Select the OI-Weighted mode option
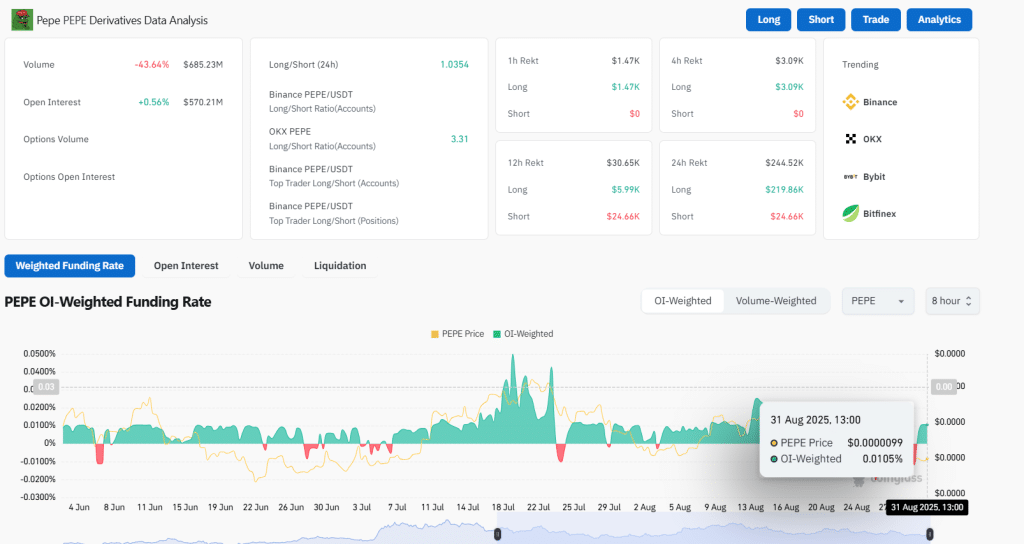 point(683,301)
